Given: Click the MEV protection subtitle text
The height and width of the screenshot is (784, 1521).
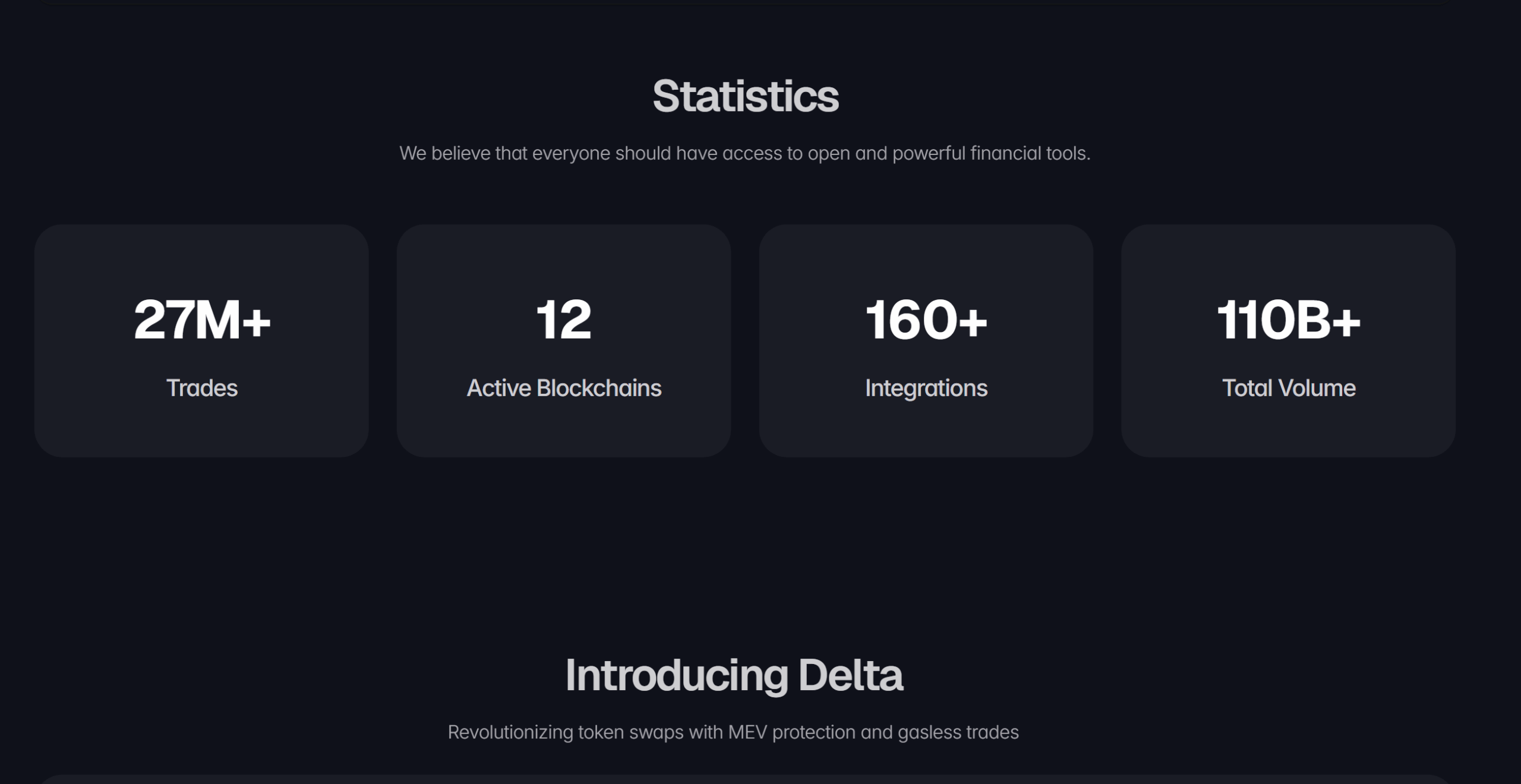Looking at the screenshot, I should [x=733, y=732].
